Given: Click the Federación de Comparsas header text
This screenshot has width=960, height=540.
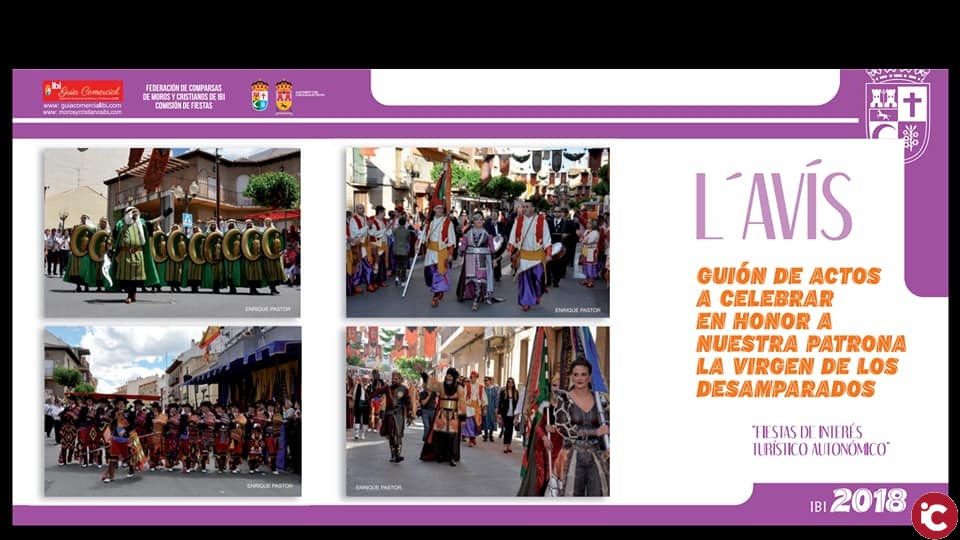Looking at the screenshot, I should 185,96.
